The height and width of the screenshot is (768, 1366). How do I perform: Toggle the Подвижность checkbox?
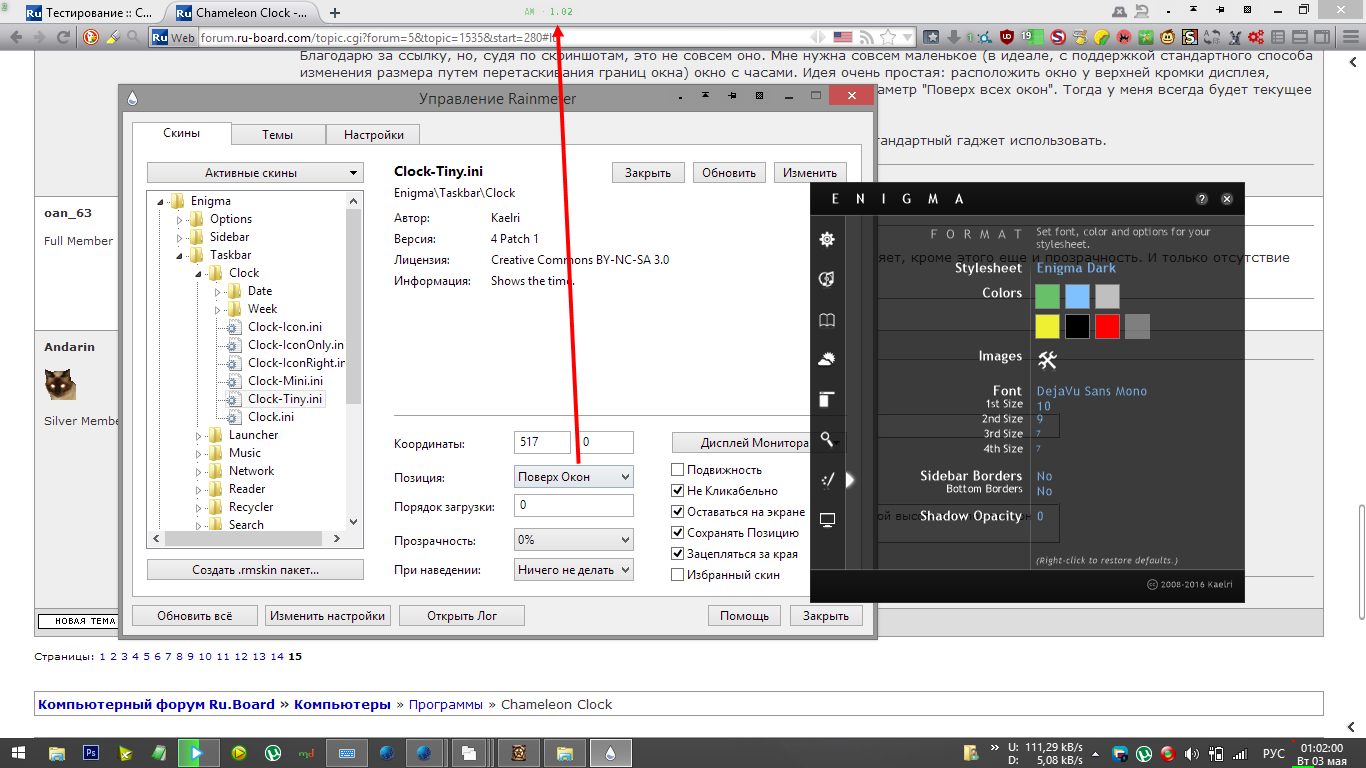(x=678, y=470)
